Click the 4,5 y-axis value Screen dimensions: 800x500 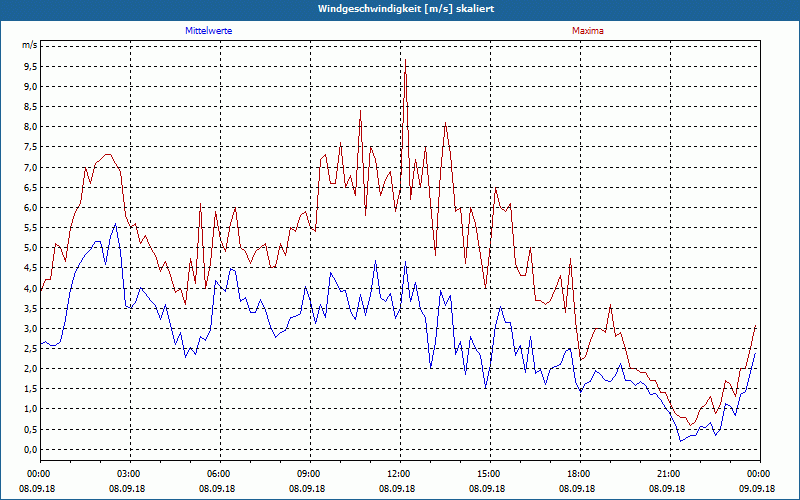tap(30, 268)
